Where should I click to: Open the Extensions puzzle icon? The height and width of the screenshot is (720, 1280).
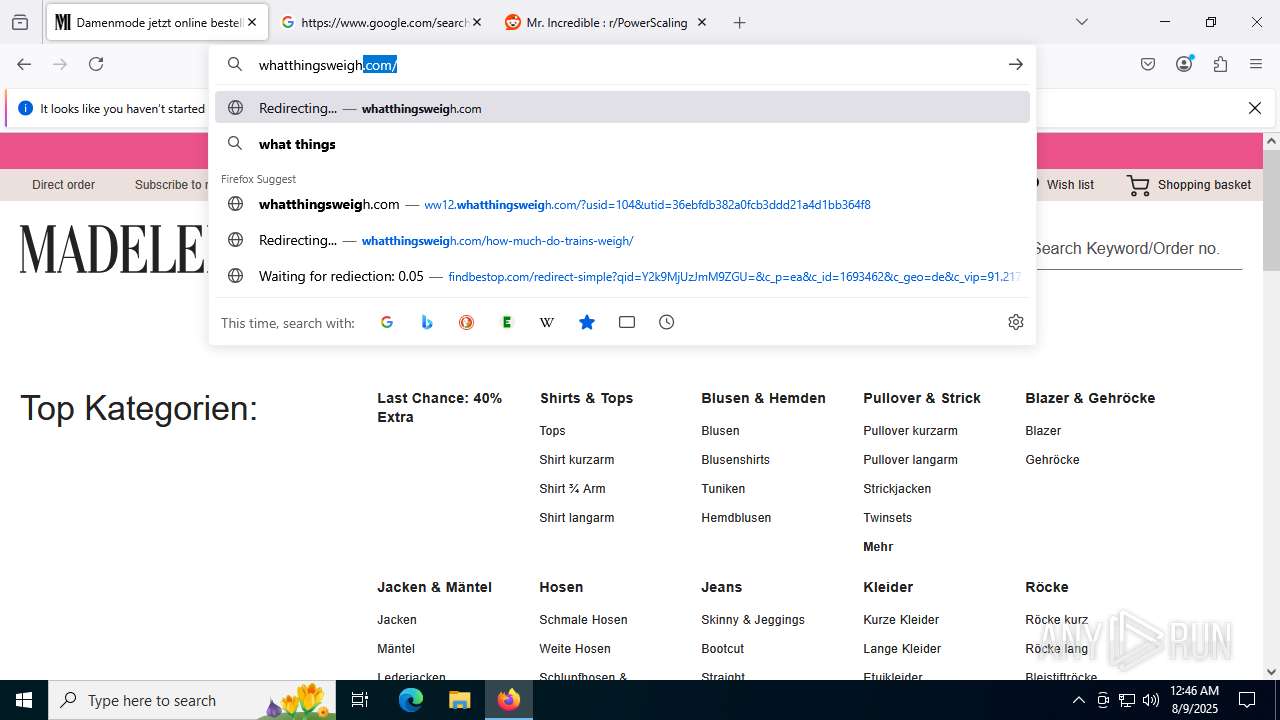pyautogui.click(x=1220, y=64)
